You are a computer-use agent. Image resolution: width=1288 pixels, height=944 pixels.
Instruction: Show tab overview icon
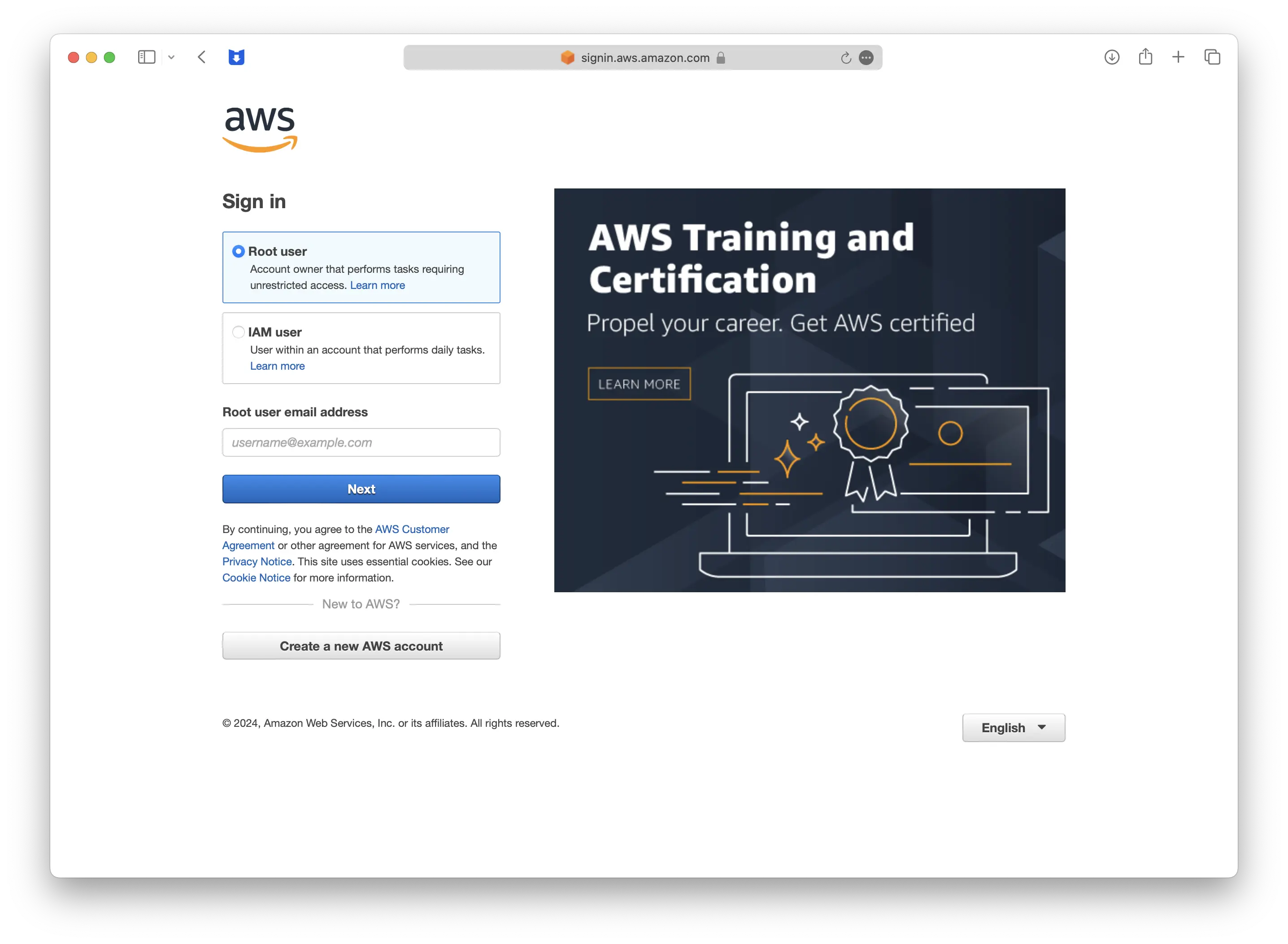[1212, 57]
